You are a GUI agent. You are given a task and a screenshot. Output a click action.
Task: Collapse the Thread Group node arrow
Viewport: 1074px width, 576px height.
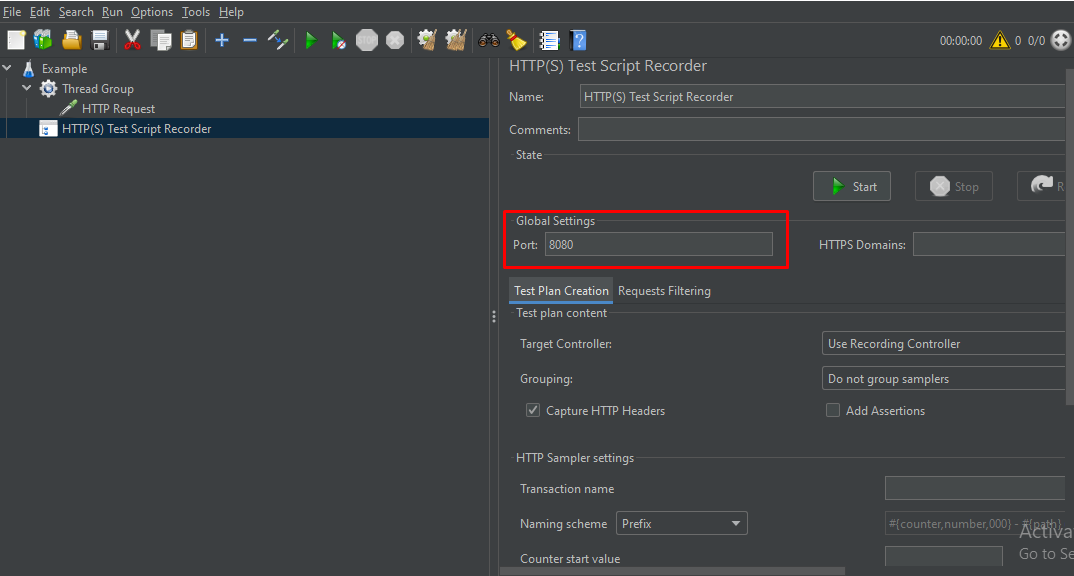pyautogui.click(x=27, y=88)
